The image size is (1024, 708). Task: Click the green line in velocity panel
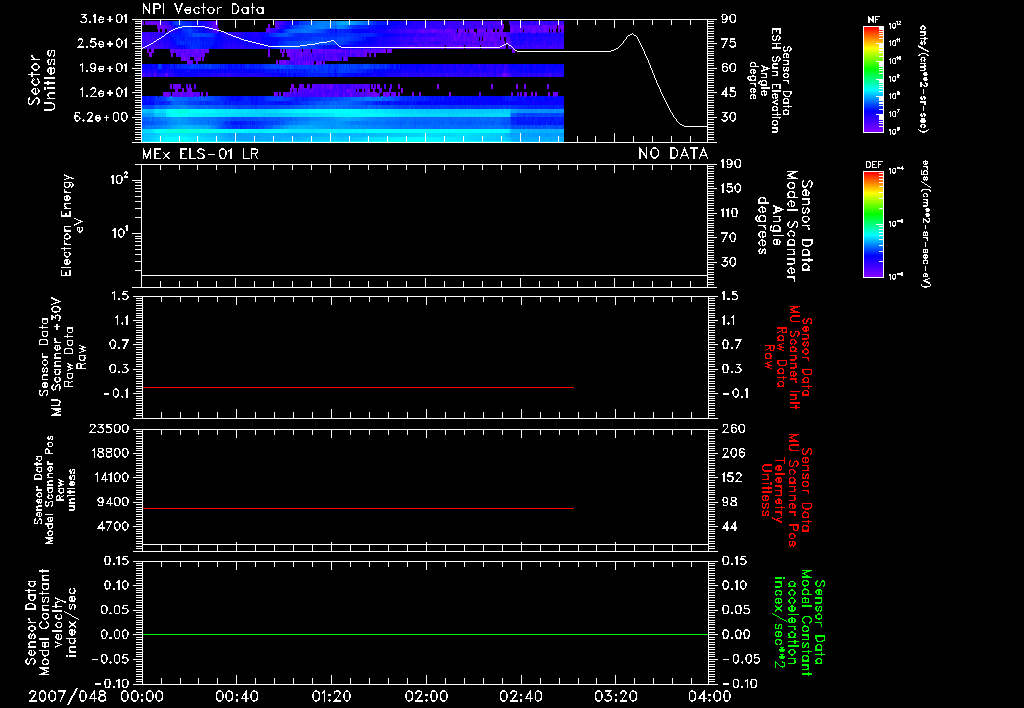[x=425, y=634]
